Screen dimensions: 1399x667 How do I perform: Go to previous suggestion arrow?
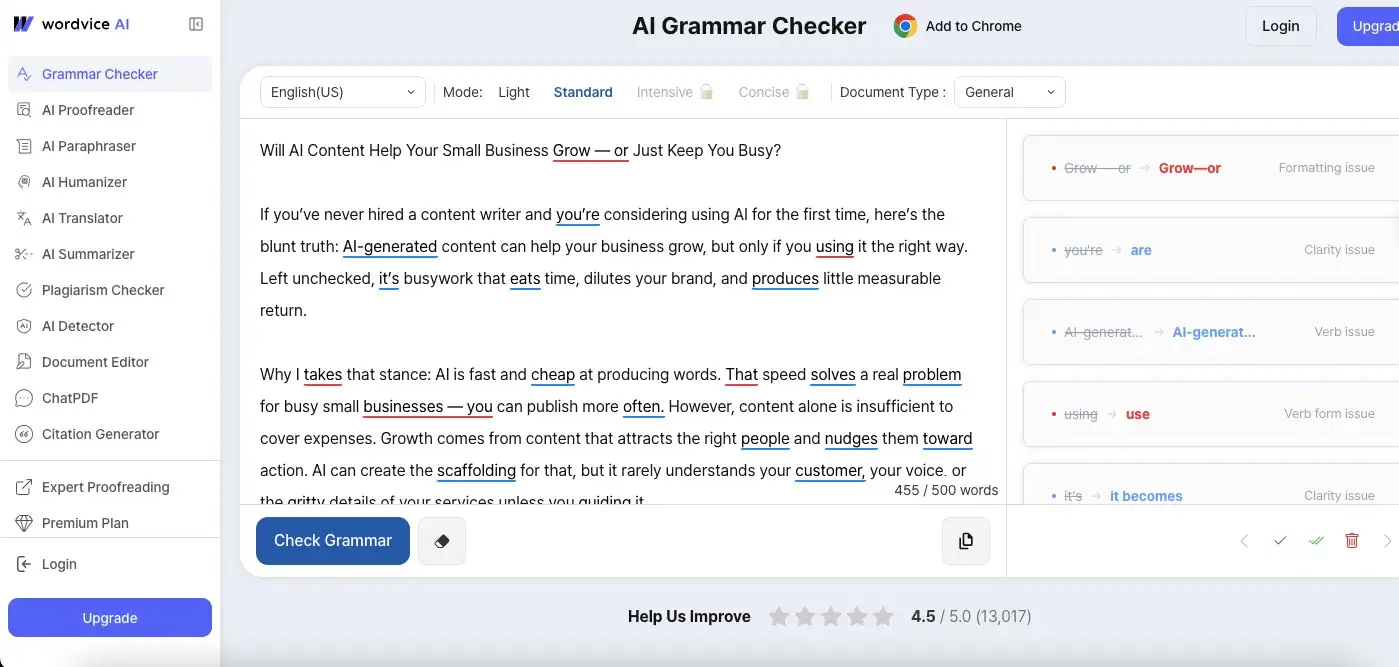1244,541
